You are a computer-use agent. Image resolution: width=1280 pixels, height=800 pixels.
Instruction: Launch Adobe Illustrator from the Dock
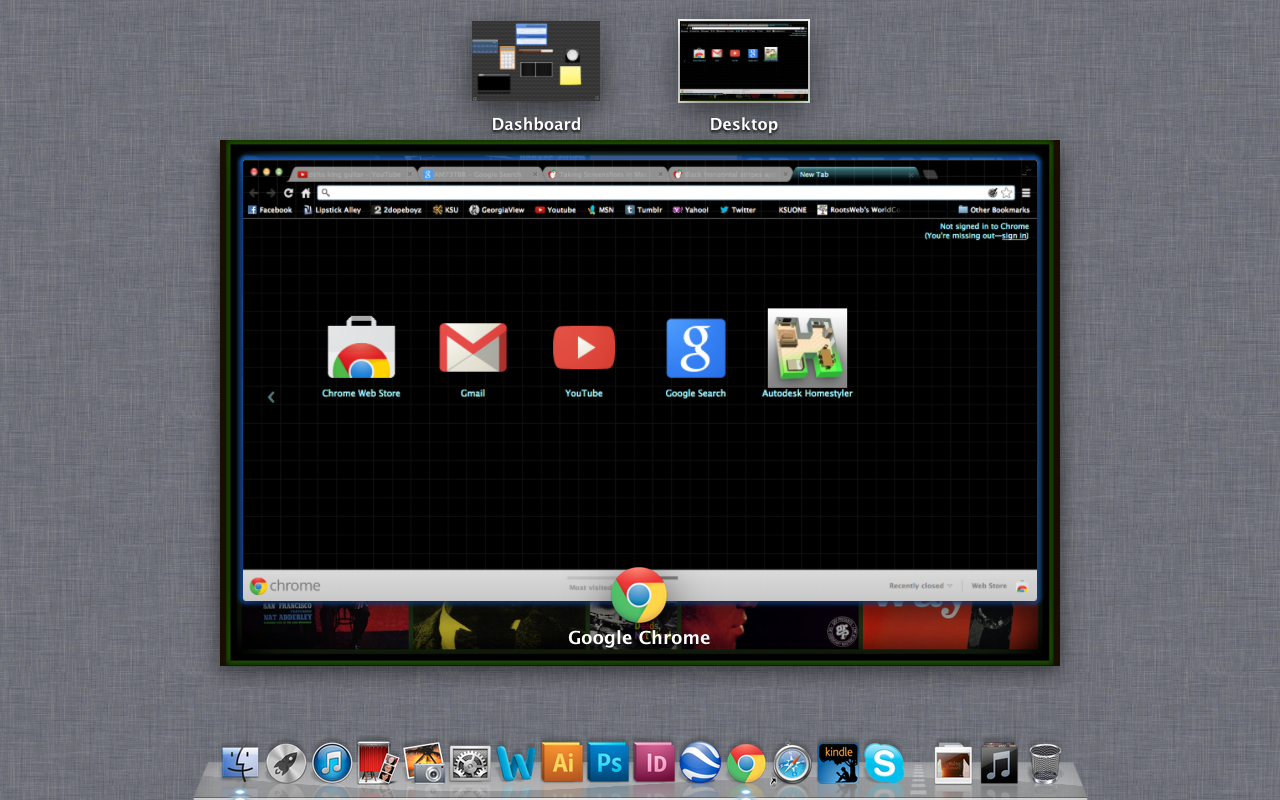562,763
